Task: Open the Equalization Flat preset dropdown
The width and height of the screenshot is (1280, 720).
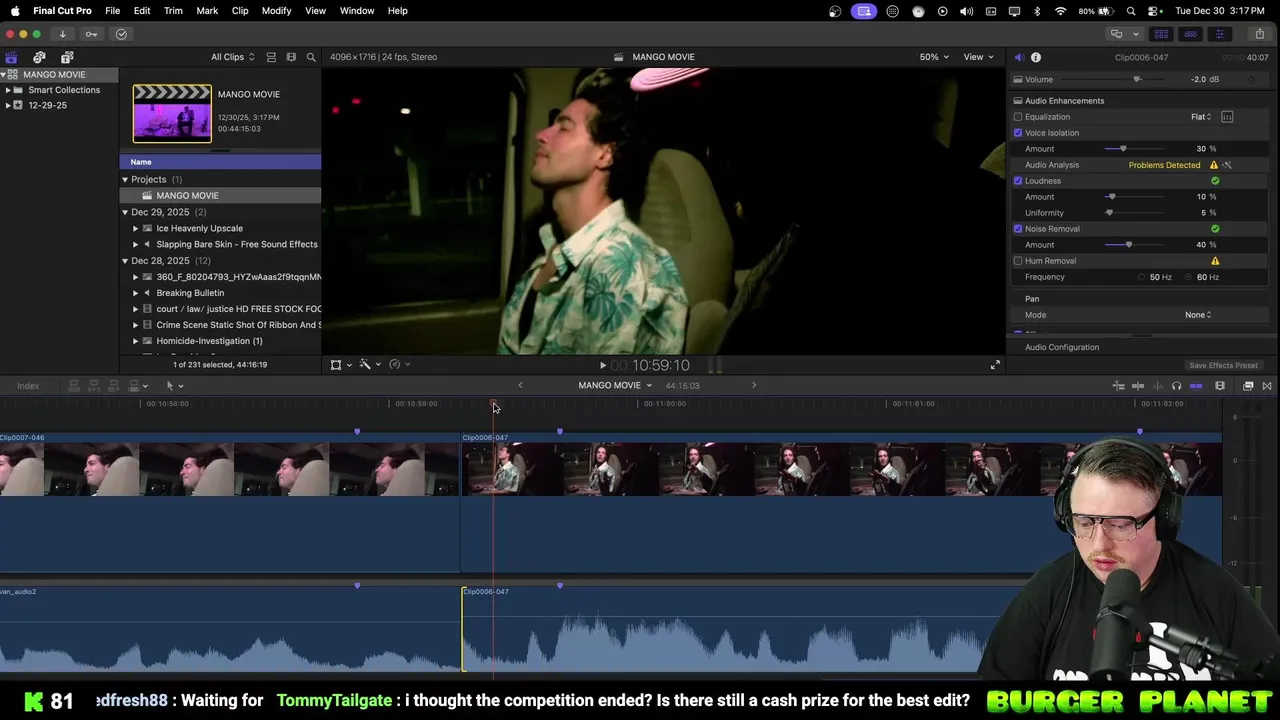Action: [1201, 117]
